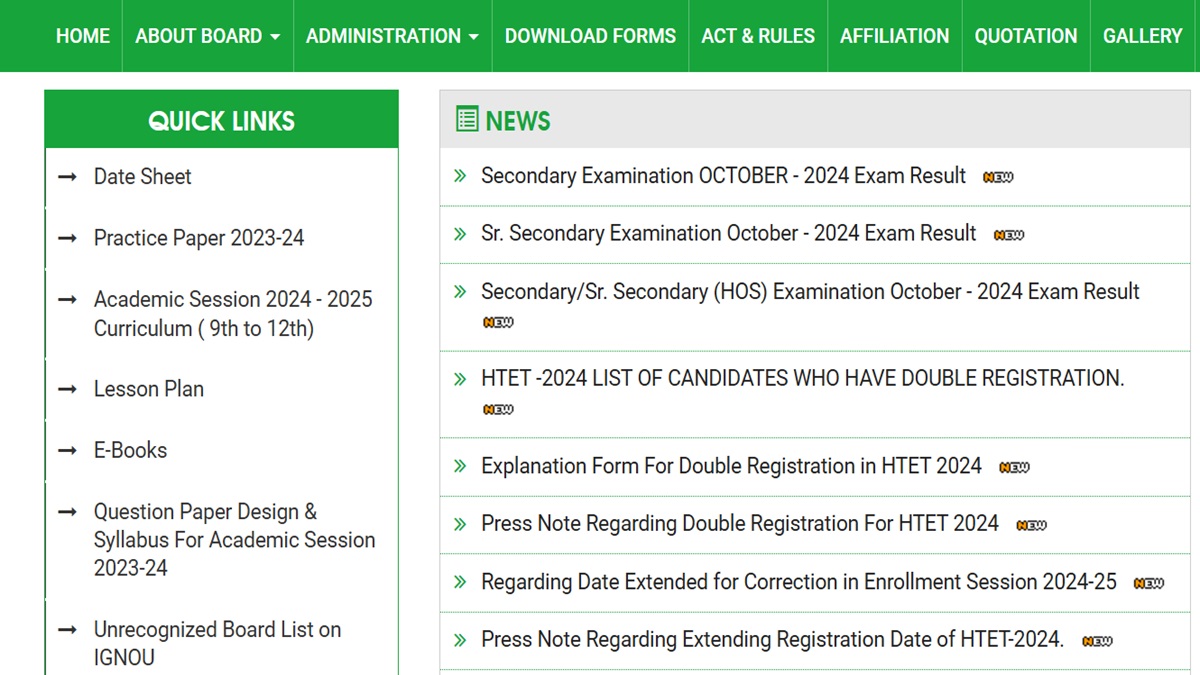
Task: Click arrow icon beside Practice Paper 2023-24
Action: [x=68, y=238]
